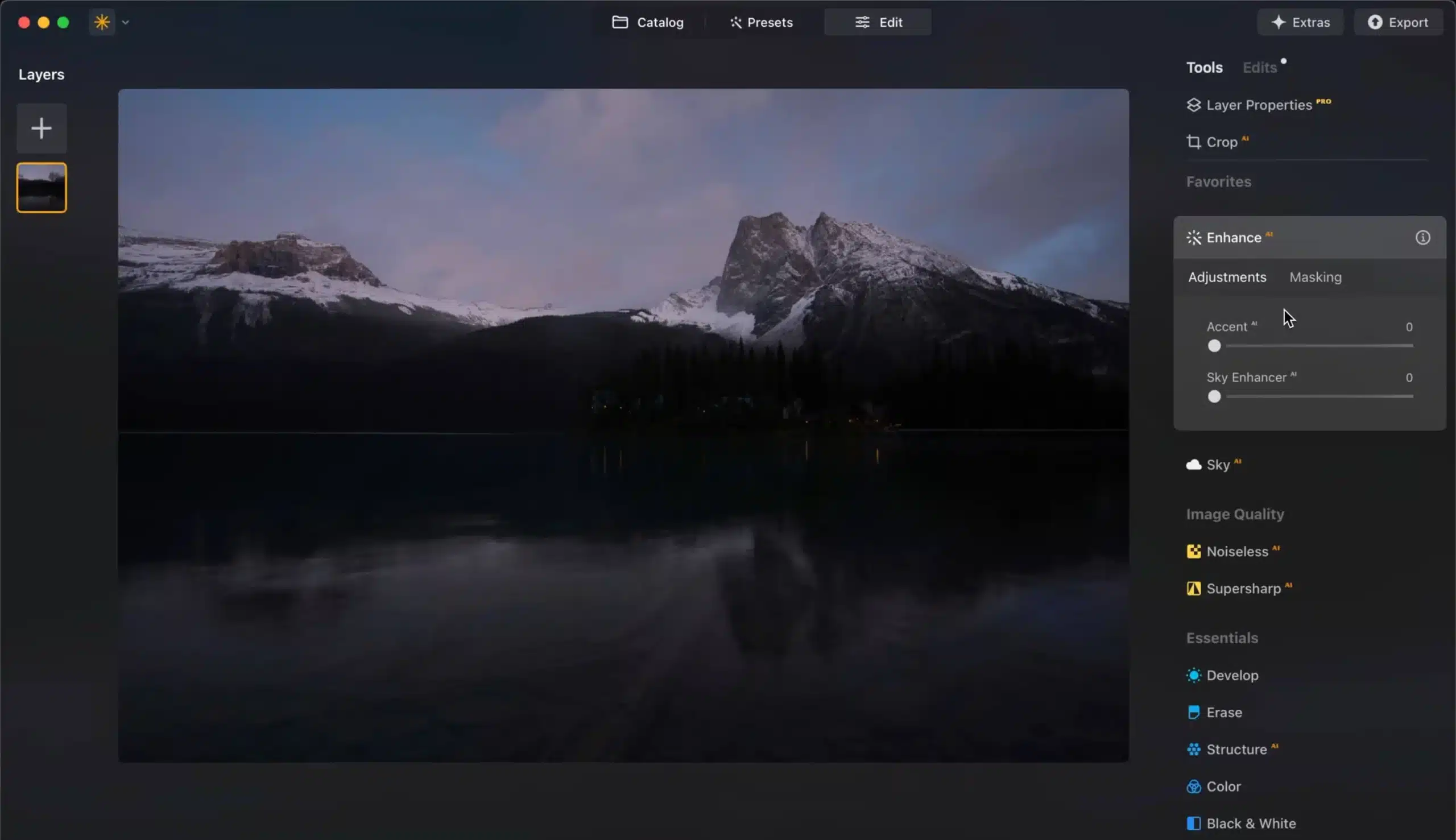Switch to the Edits tab
This screenshot has width=1456, height=840.
pos(1260,67)
